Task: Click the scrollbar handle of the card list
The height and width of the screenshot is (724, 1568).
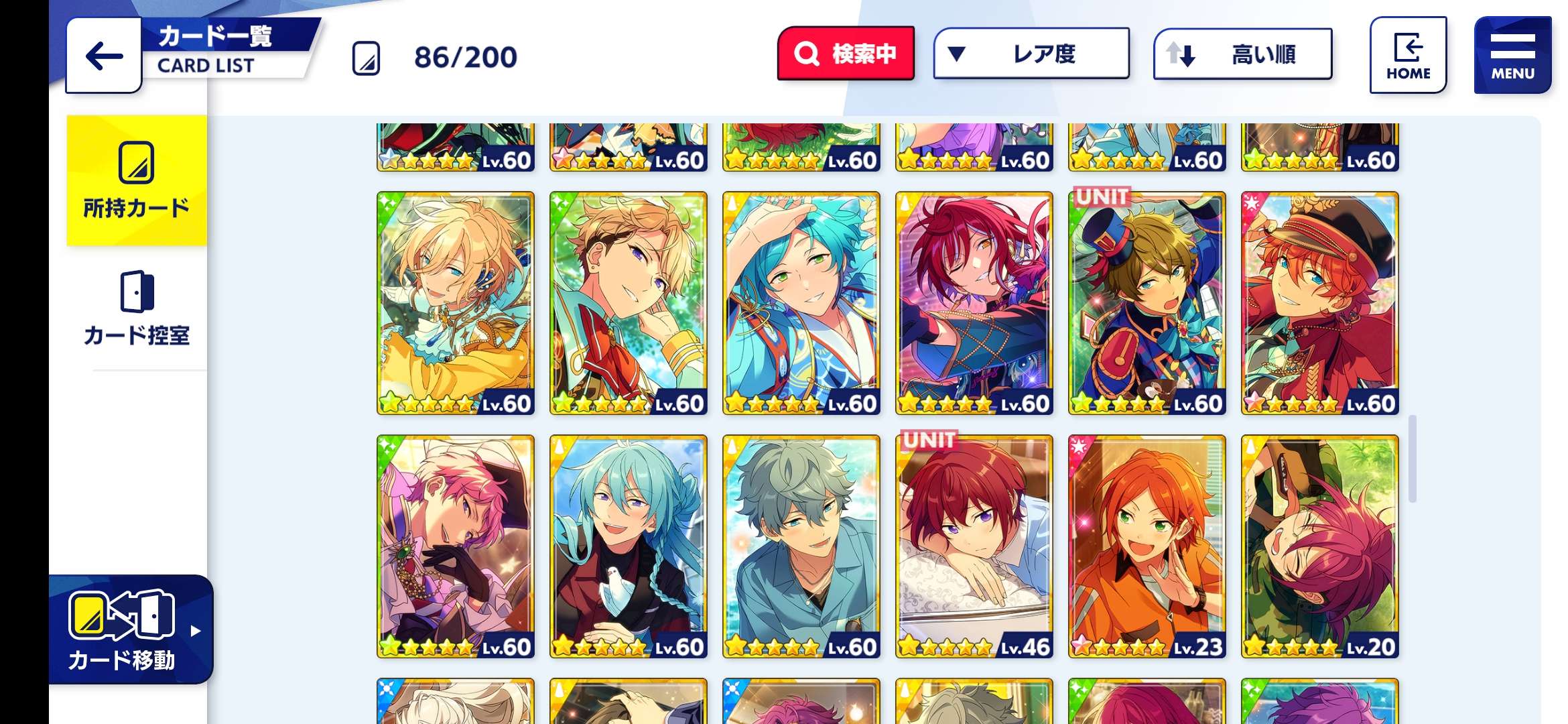Action: click(1413, 459)
